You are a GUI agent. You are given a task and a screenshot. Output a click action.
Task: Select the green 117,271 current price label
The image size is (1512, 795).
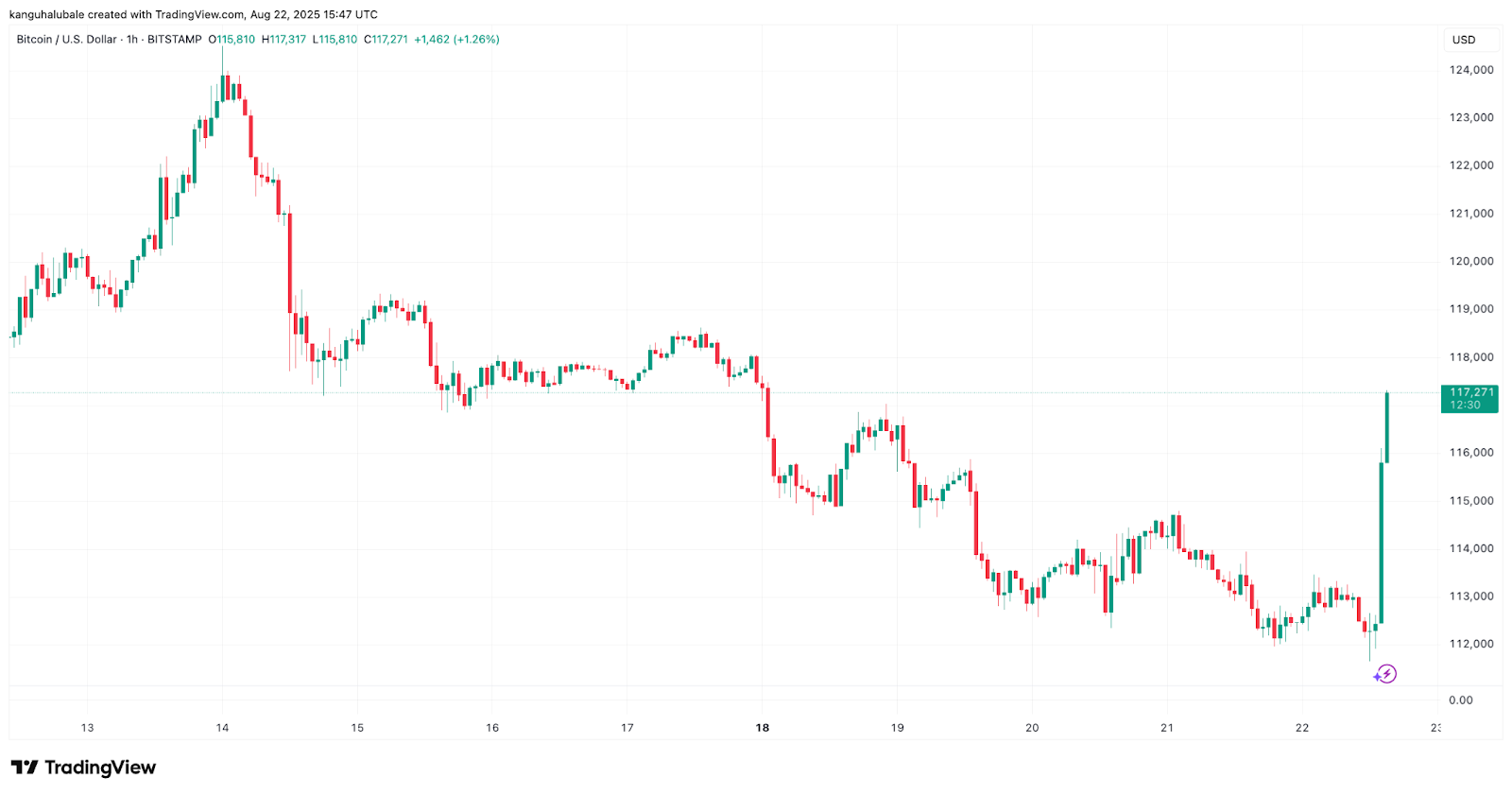point(1469,398)
